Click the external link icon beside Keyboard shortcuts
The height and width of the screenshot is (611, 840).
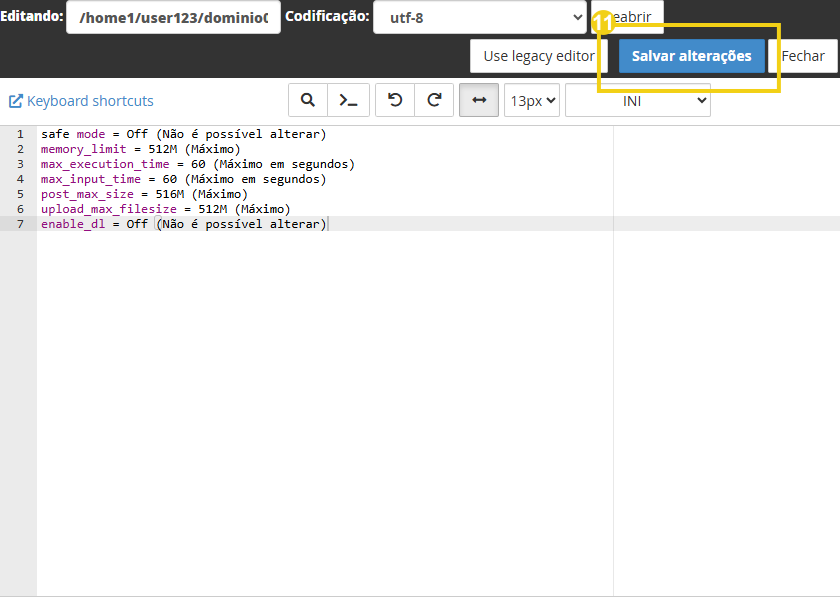(16, 101)
